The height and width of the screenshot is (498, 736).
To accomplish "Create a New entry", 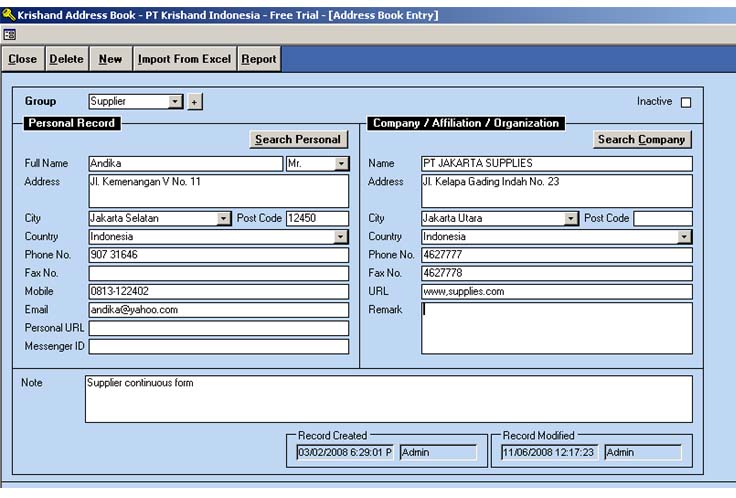I will [x=110, y=59].
